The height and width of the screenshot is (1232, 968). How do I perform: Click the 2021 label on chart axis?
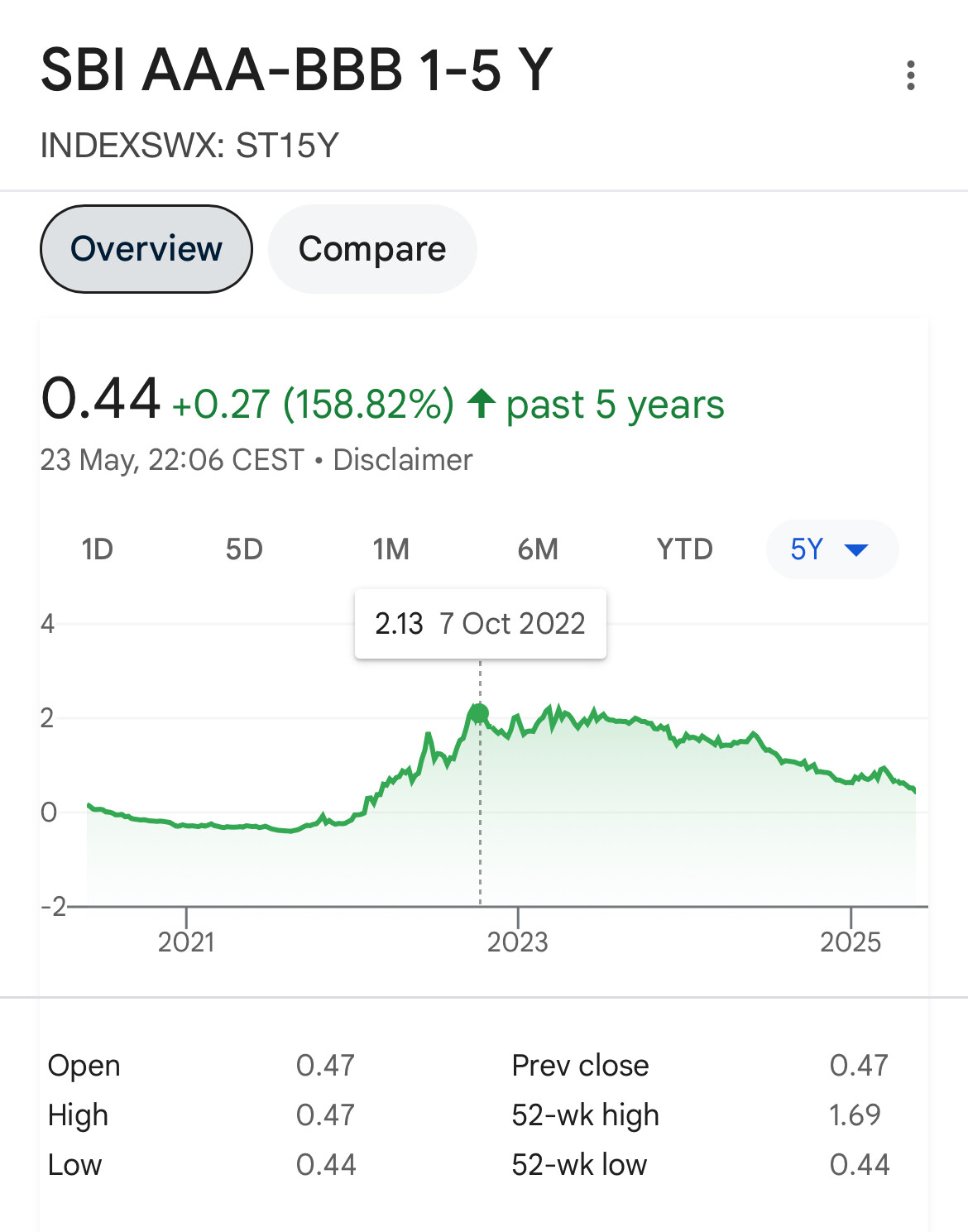click(186, 942)
